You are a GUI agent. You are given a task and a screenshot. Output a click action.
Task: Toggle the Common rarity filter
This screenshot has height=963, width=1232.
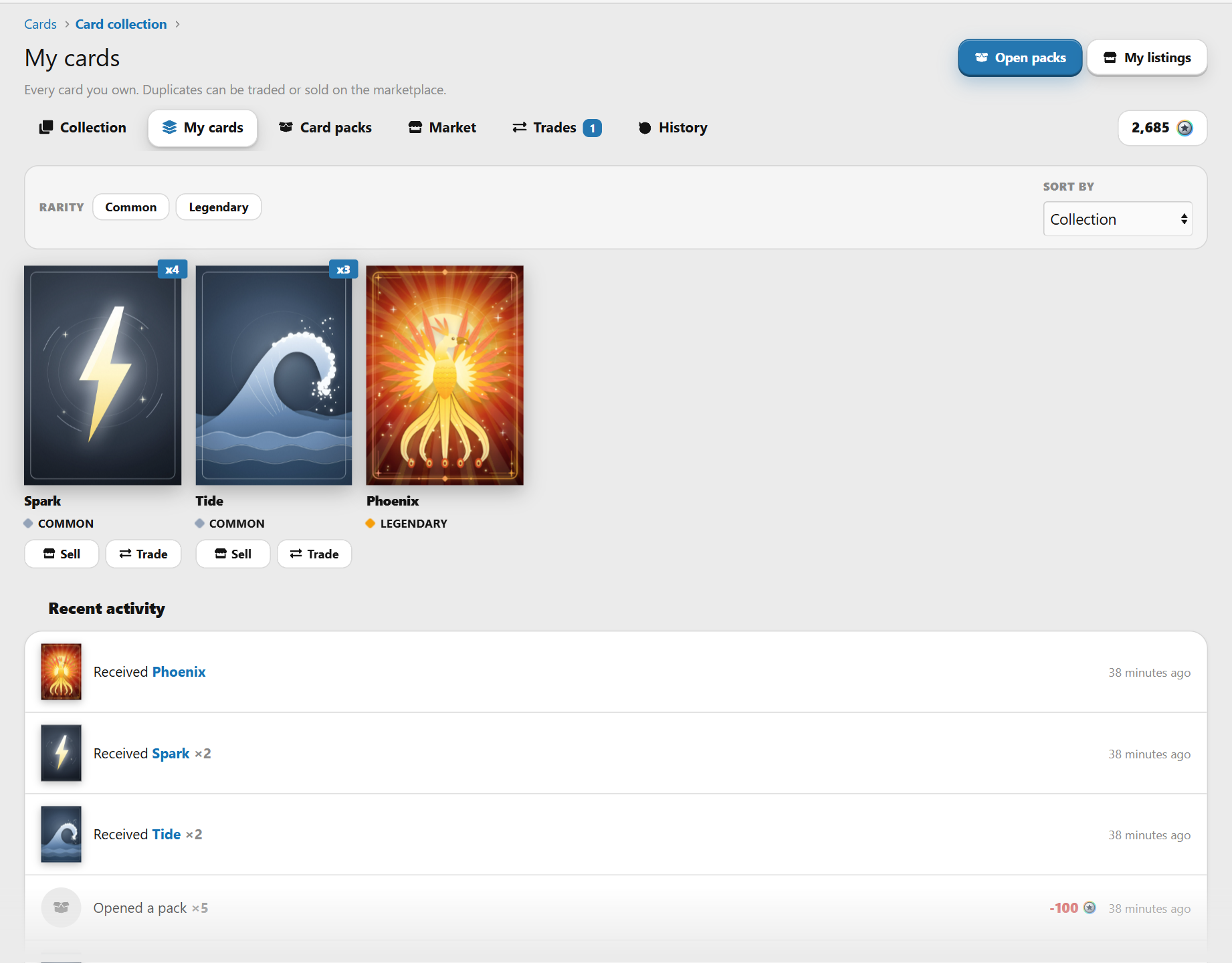[131, 207]
